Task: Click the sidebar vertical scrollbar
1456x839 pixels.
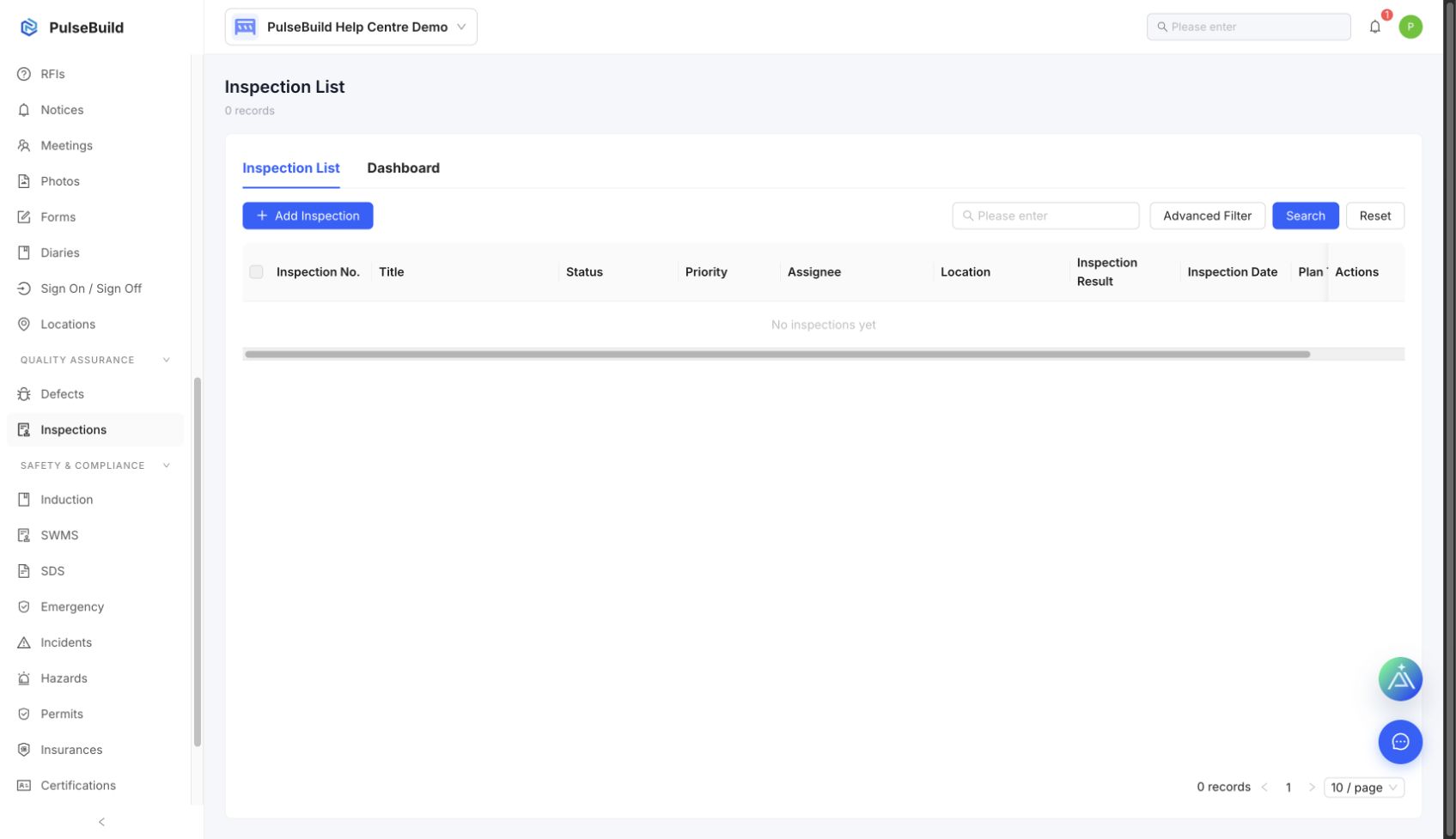Action: 198,562
